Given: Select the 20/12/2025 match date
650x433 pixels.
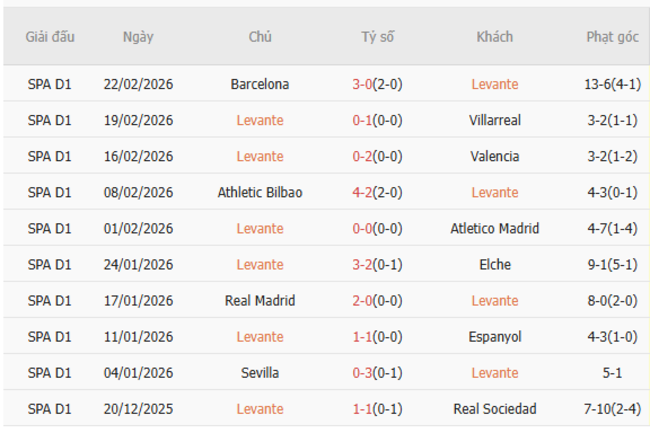Looking at the screenshot, I should (x=138, y=409).
